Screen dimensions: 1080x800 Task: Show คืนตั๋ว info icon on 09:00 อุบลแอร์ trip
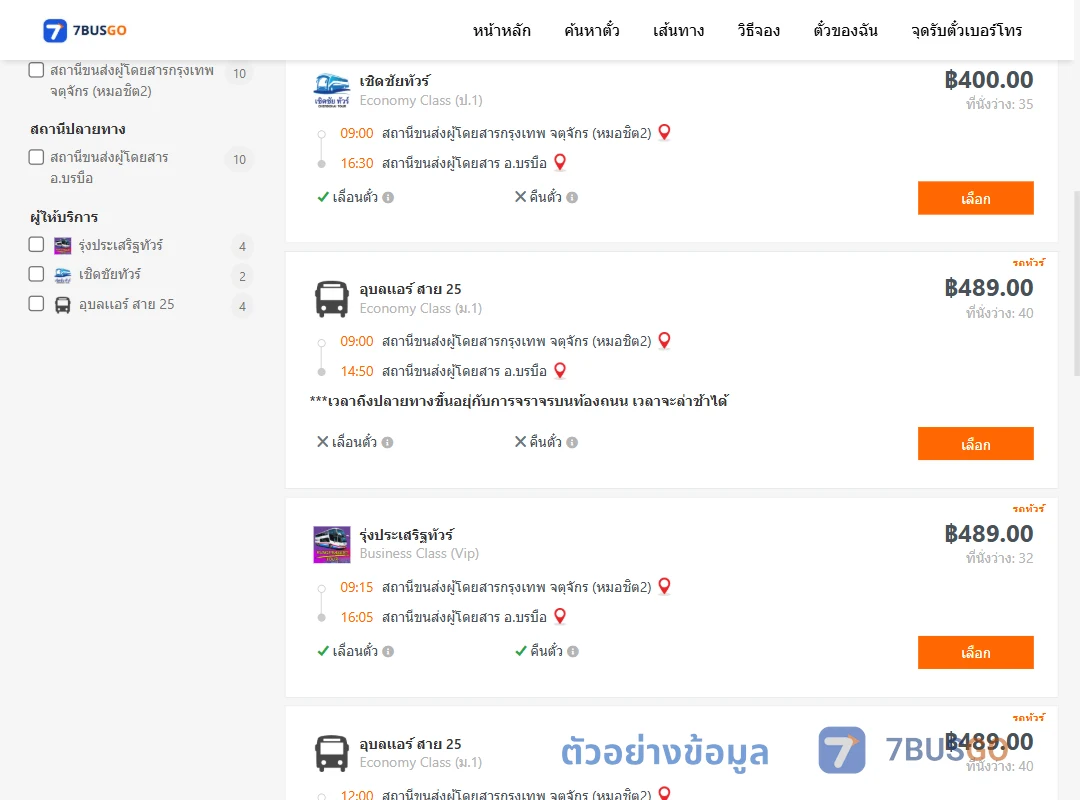572,442
